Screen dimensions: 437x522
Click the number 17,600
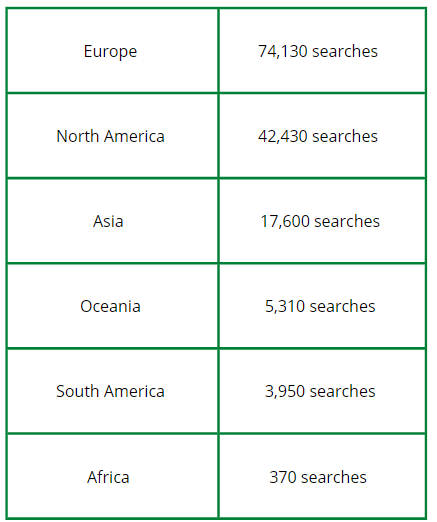tap(285, 221)
